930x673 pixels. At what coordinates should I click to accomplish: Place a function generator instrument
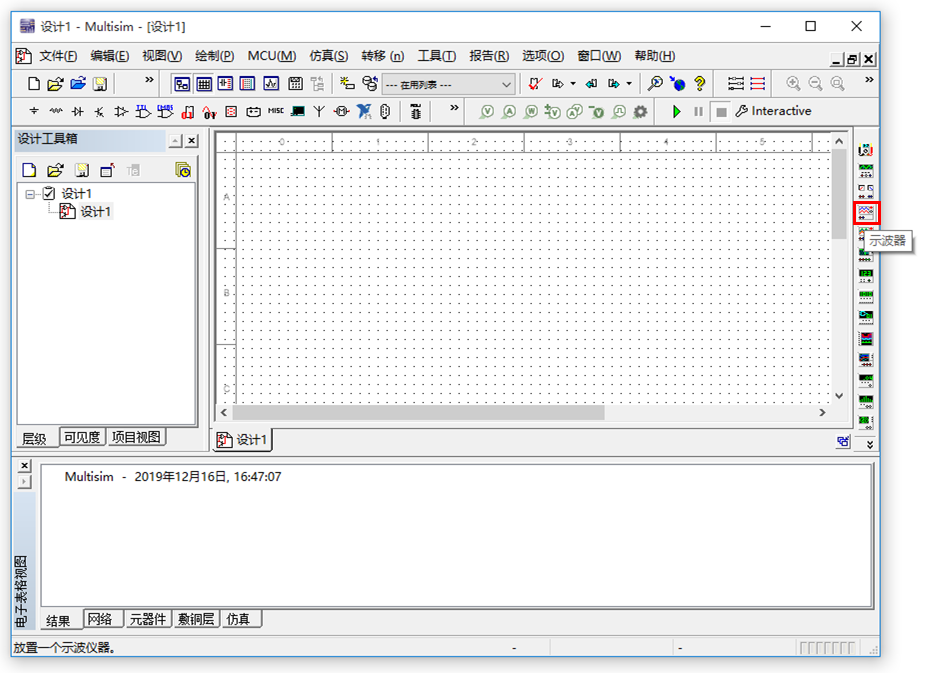pos(866,171)
